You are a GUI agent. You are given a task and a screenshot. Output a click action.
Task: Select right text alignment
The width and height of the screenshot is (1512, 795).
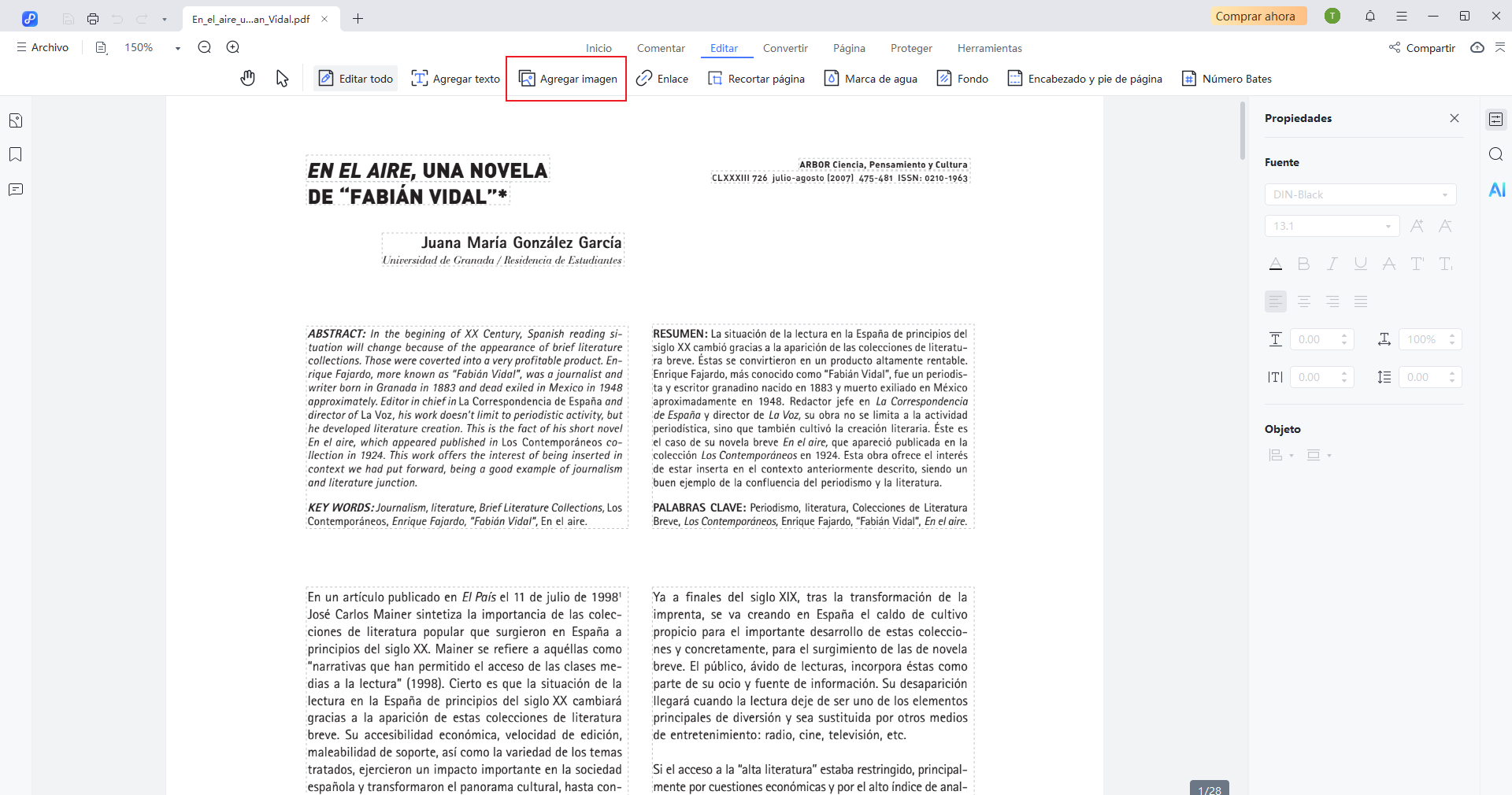(x=1332, y=301)
